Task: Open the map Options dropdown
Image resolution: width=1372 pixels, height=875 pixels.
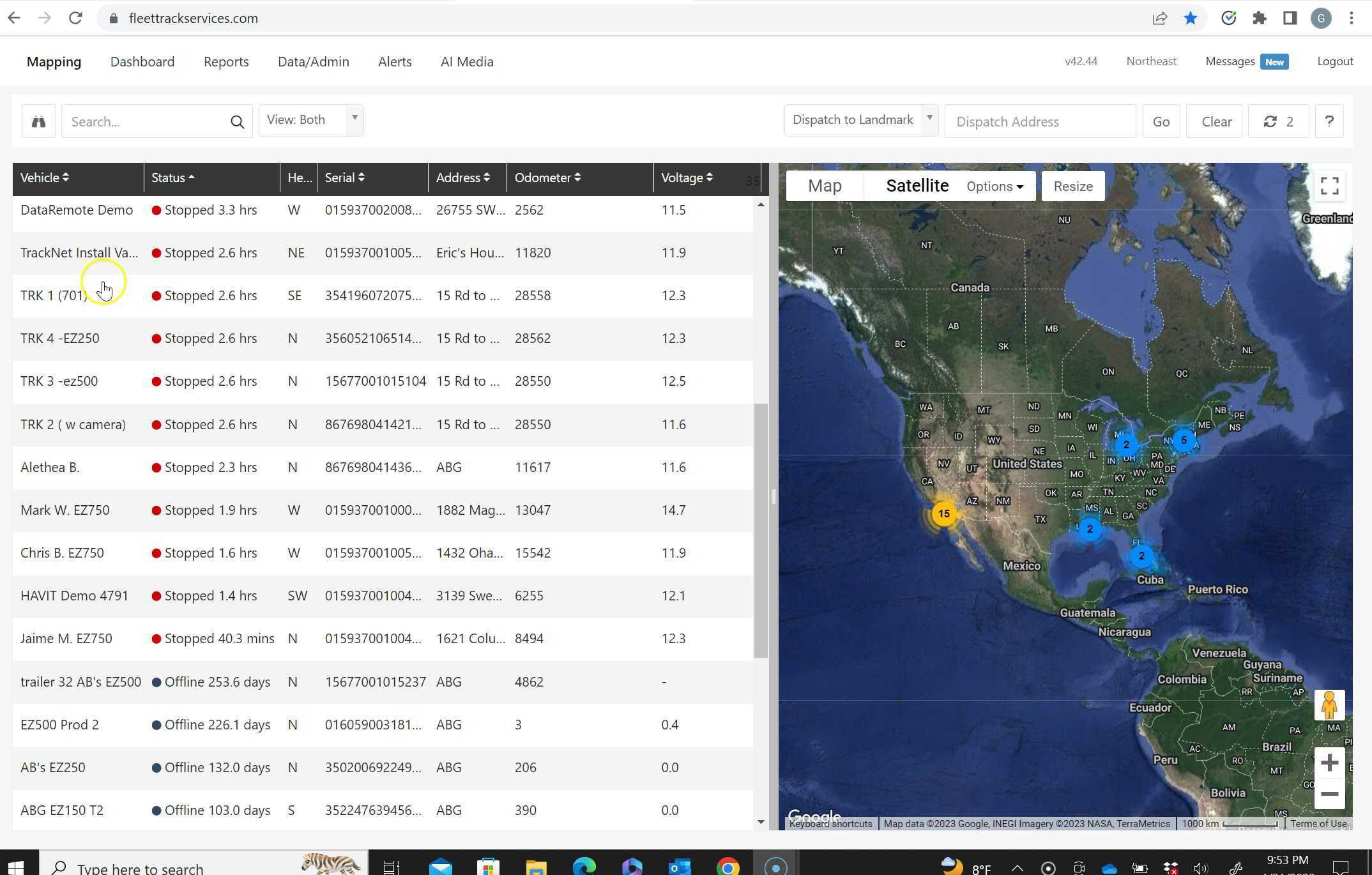Action: [995, 186]
